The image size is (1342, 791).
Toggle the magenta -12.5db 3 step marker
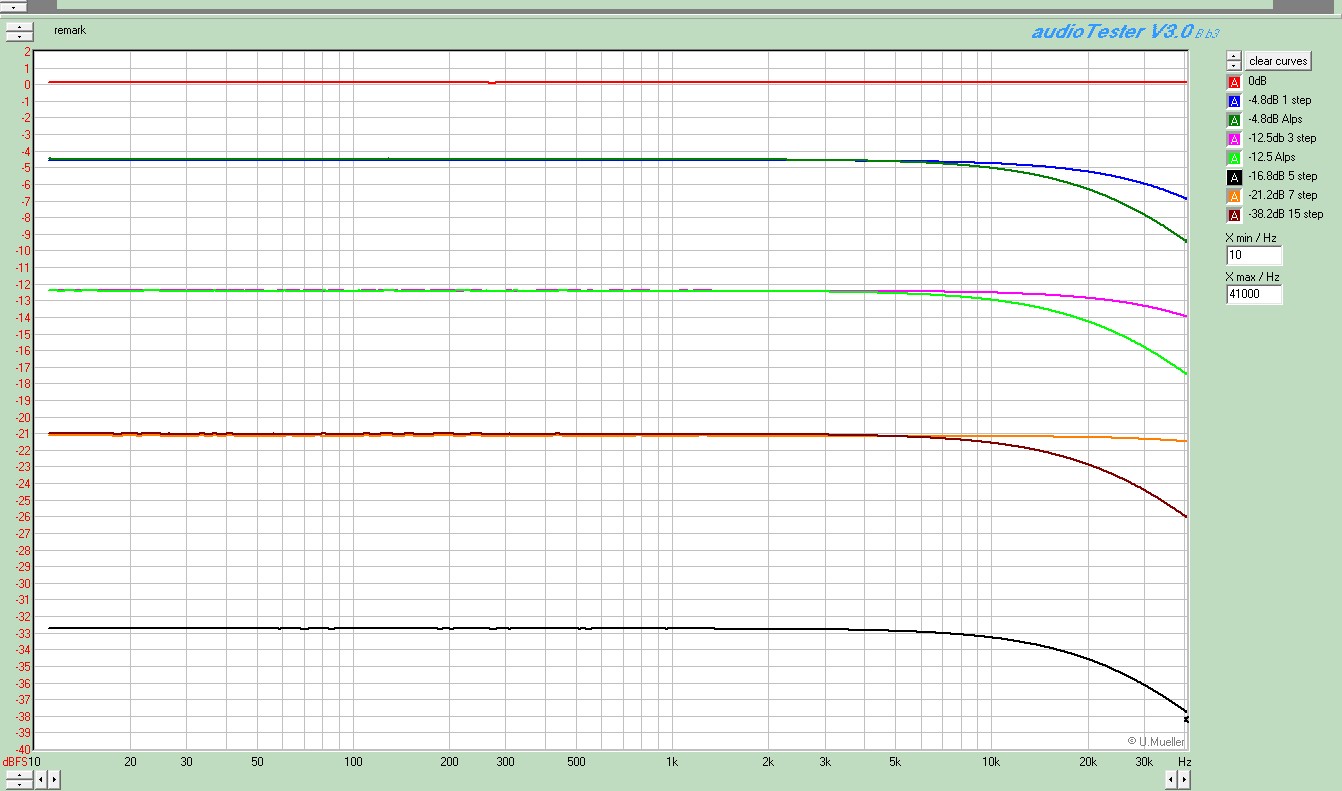pyautogui.click(x=1234, y=139)
